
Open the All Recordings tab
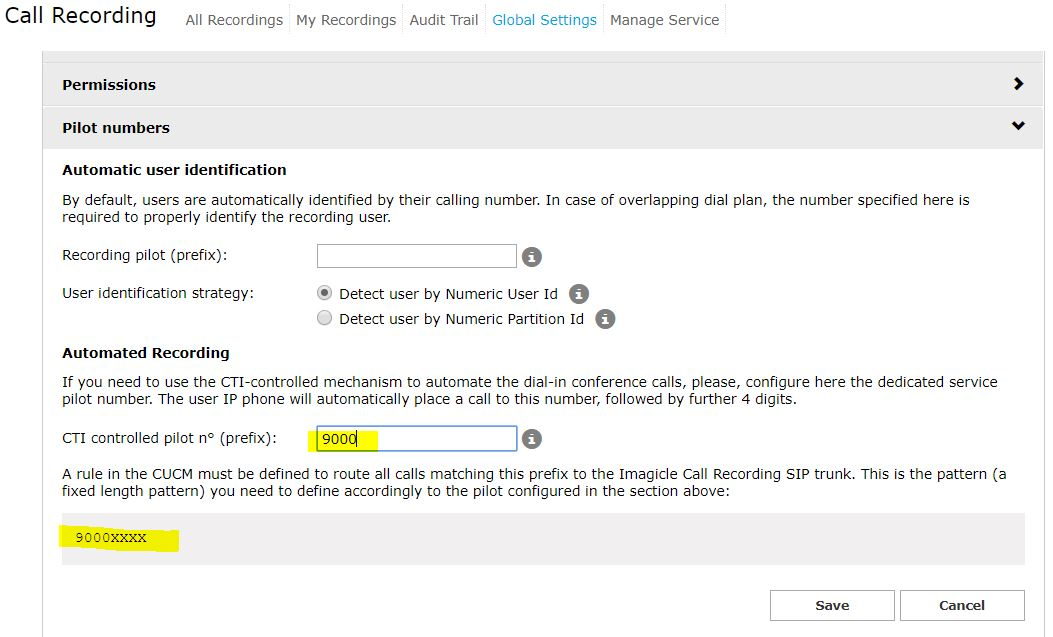point(234,20)
